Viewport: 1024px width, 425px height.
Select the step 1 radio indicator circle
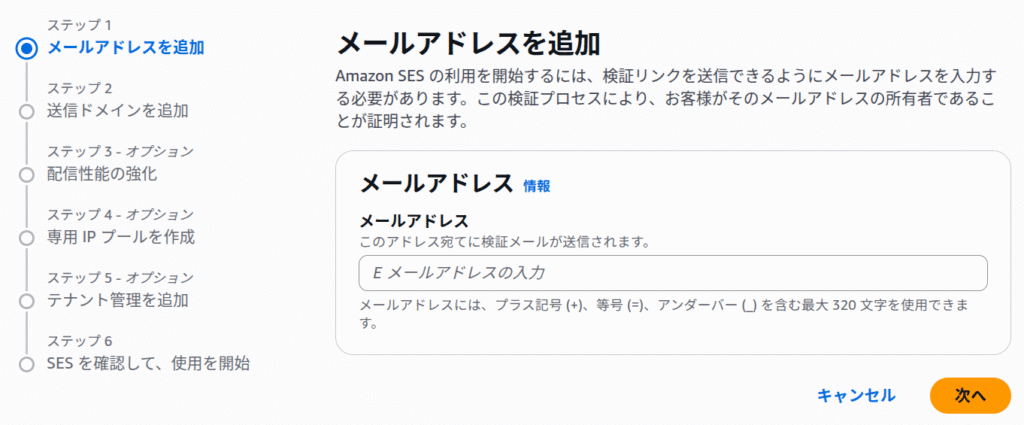(27, 47)
